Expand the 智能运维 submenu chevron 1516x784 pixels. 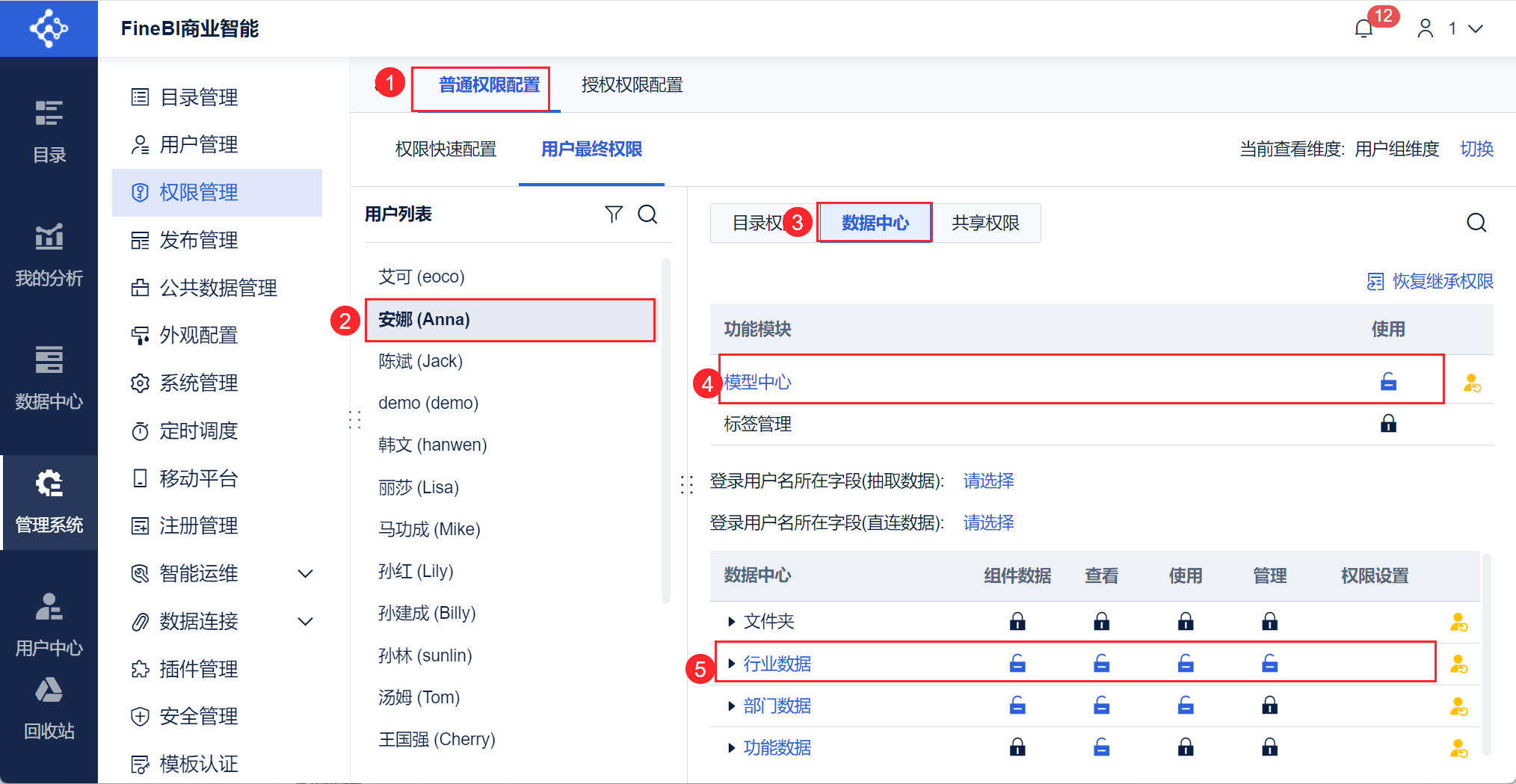point(305,574)
